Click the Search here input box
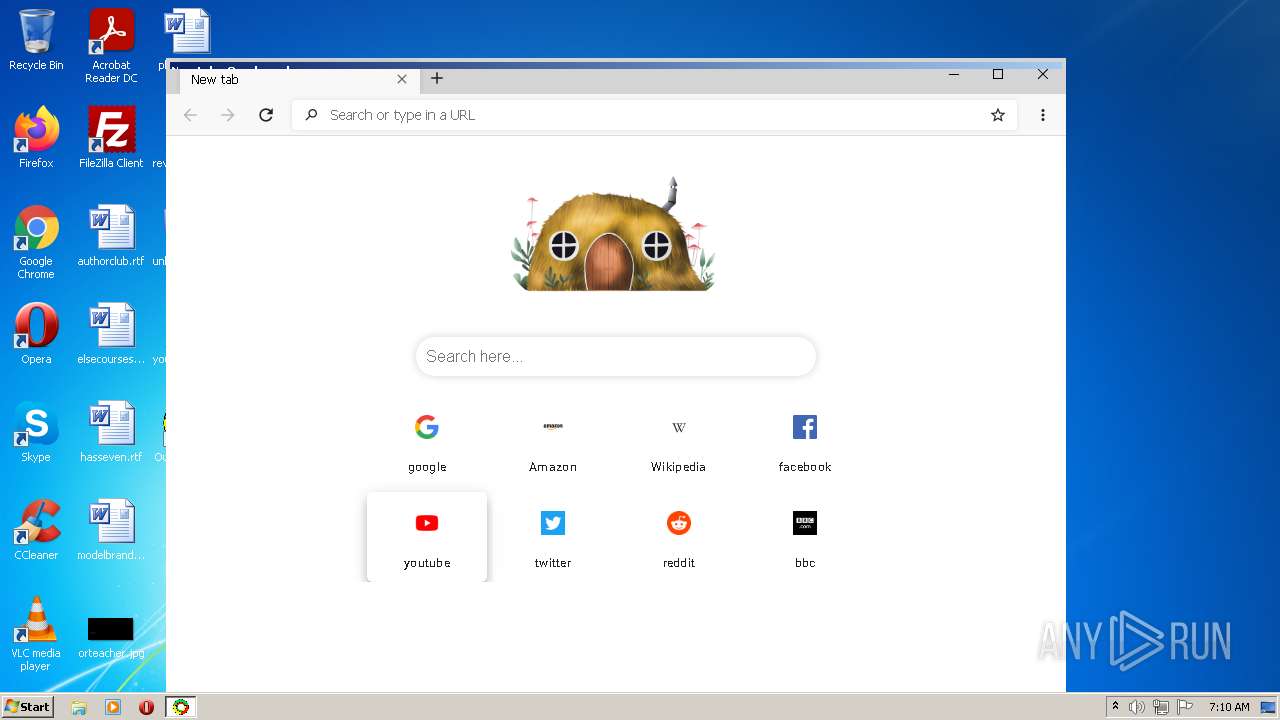Image resolution: width=1280 pixels, height=720 pixels. point(616,356)
